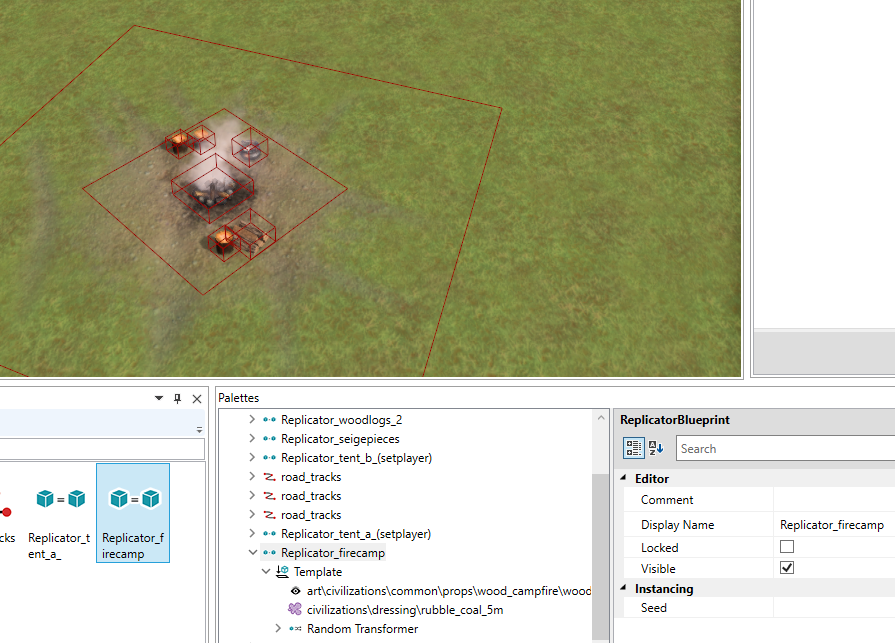Expand the Replicator_woodlogs_2 item
This screenshot has height=643, width=895.
point(252,419)
